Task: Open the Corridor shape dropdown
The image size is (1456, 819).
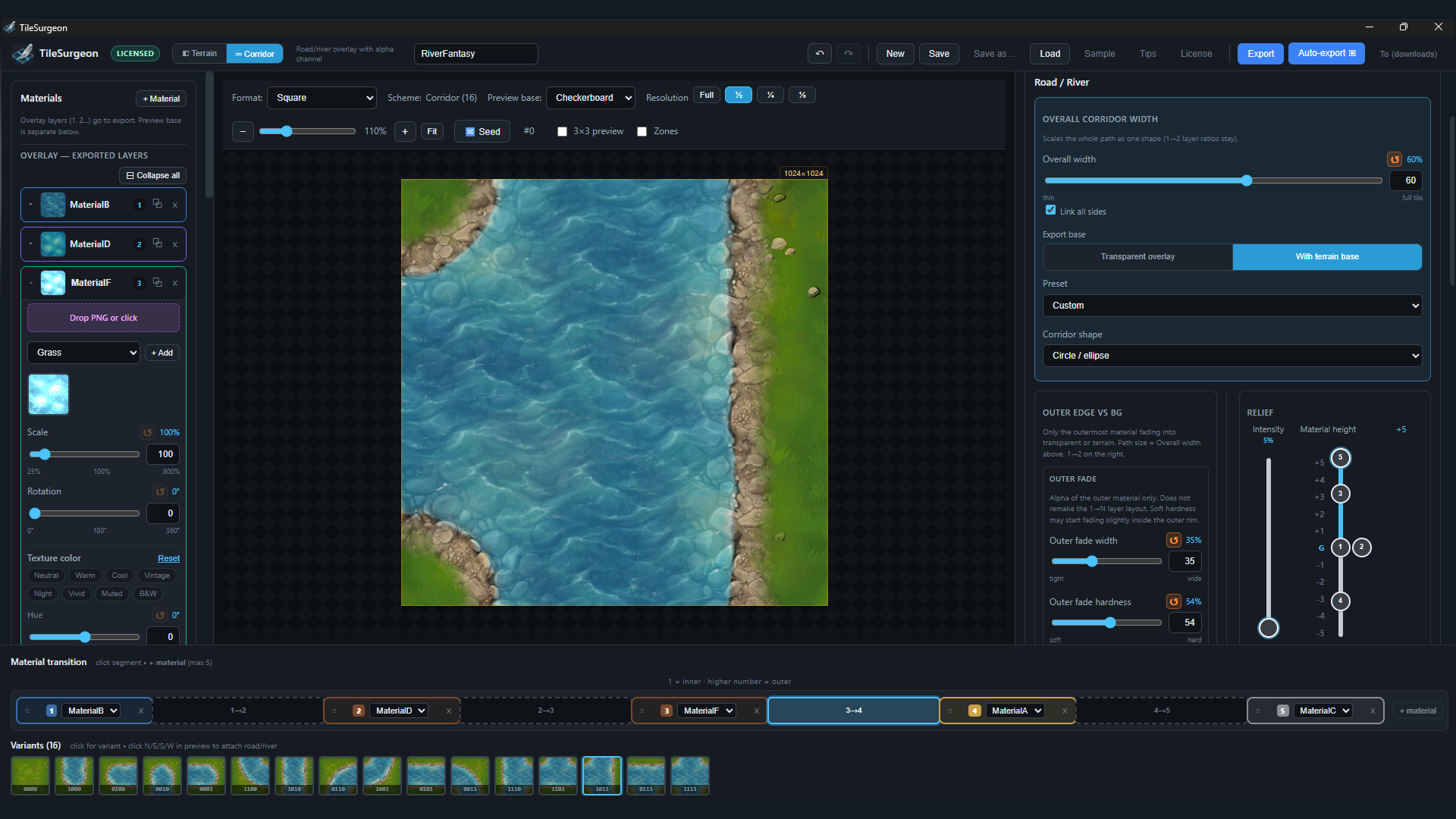Action: (x=1232, y=356)
